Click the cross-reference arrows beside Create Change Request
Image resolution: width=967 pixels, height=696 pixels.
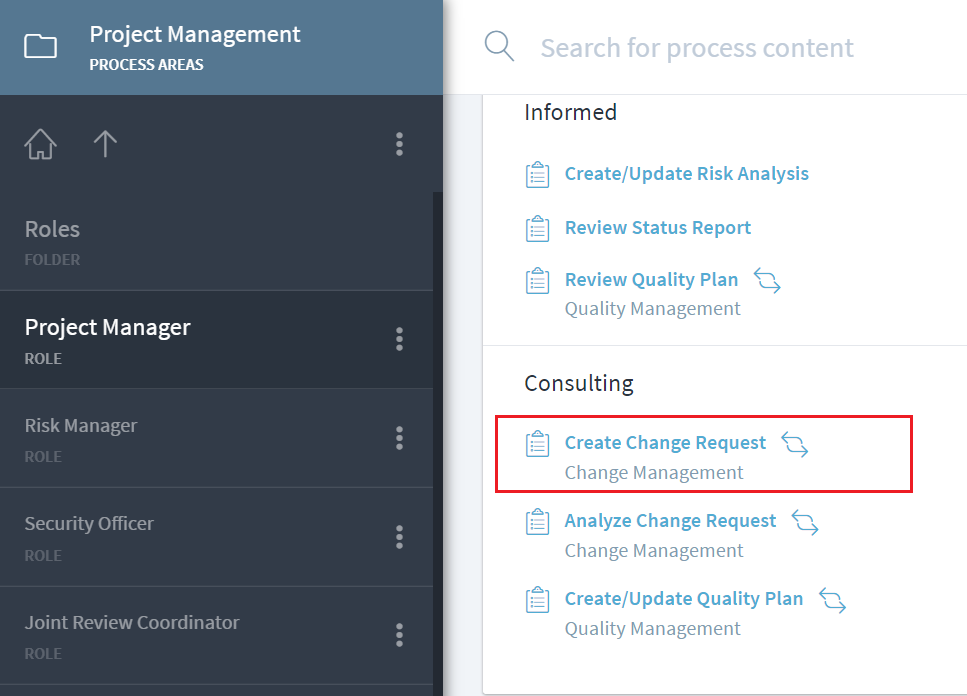795,443
